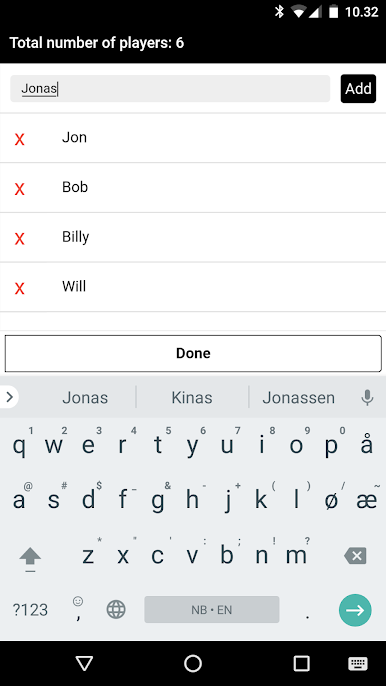The image size is (386, 686).
Task: Choose the Kinas word suggestion
Action: pos(192,398)
